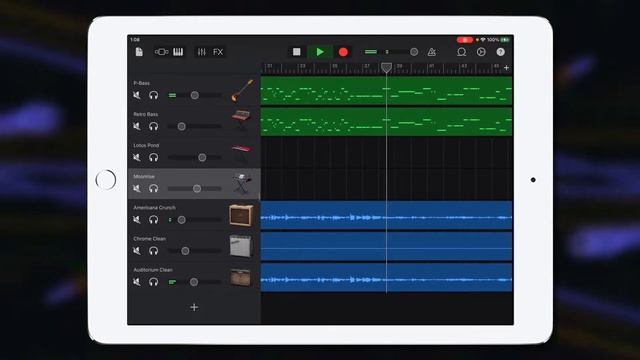Open My Songs document browser

[139, 52]
